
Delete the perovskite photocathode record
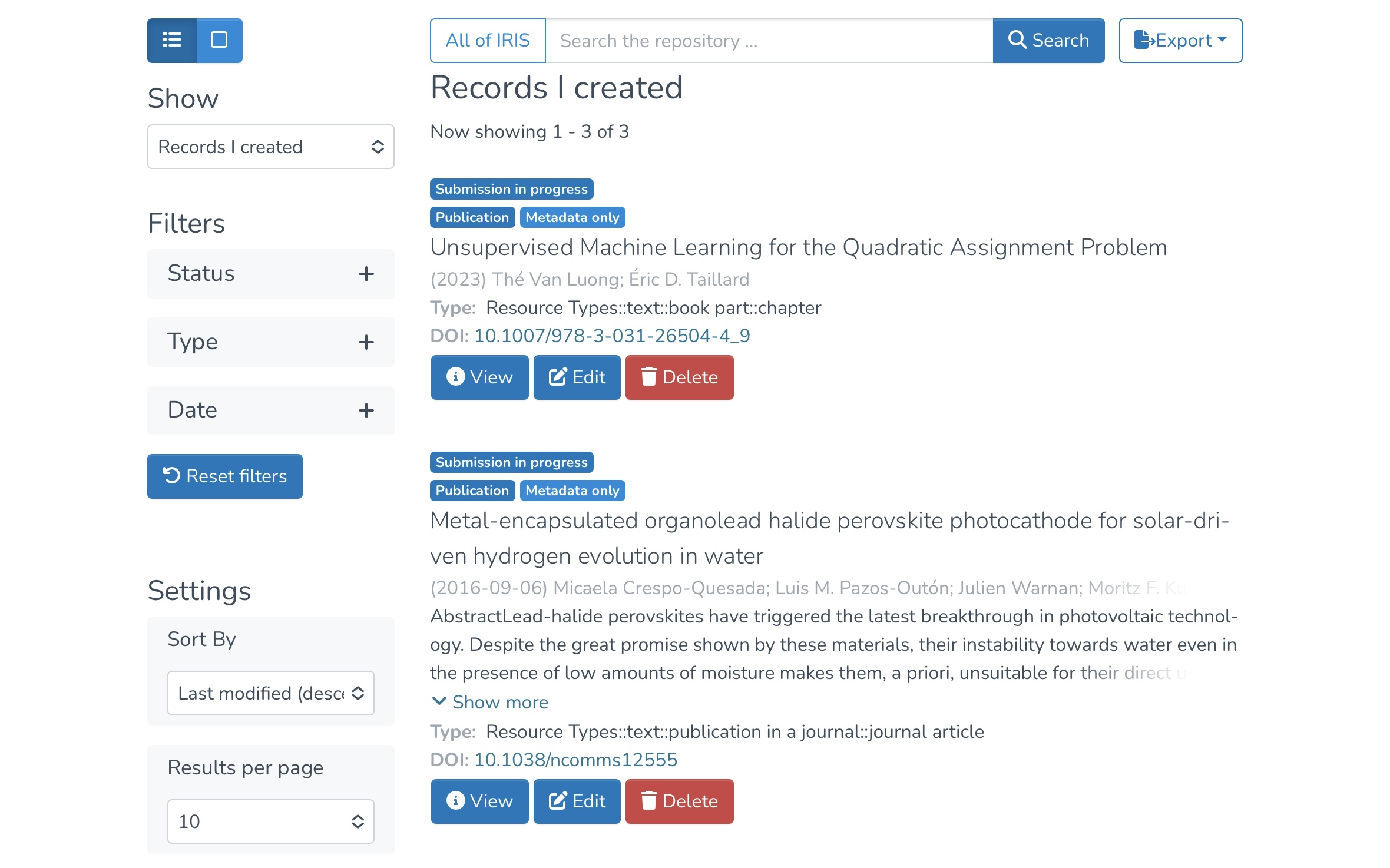[679, 801]
